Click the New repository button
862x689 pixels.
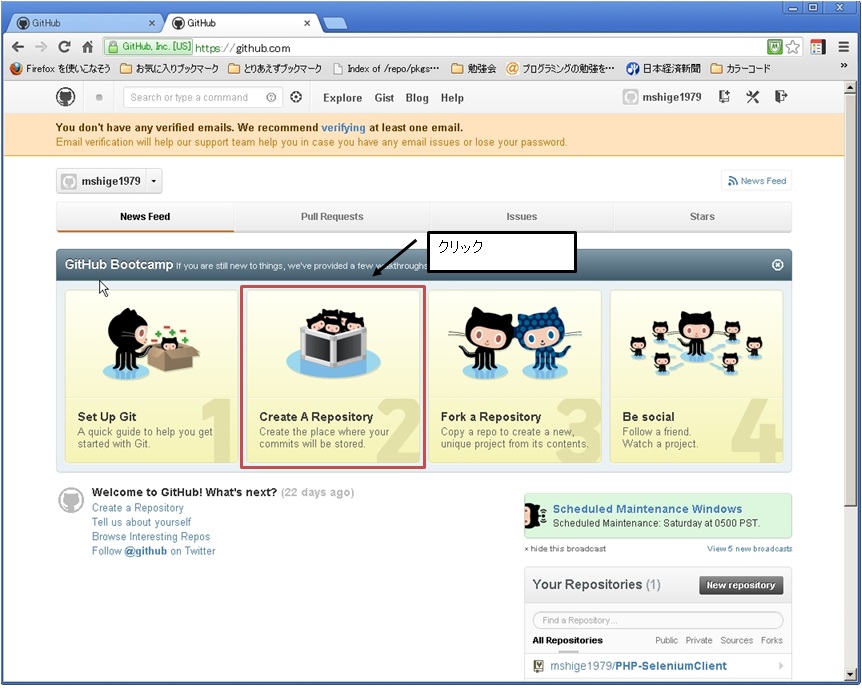(741, 586)
